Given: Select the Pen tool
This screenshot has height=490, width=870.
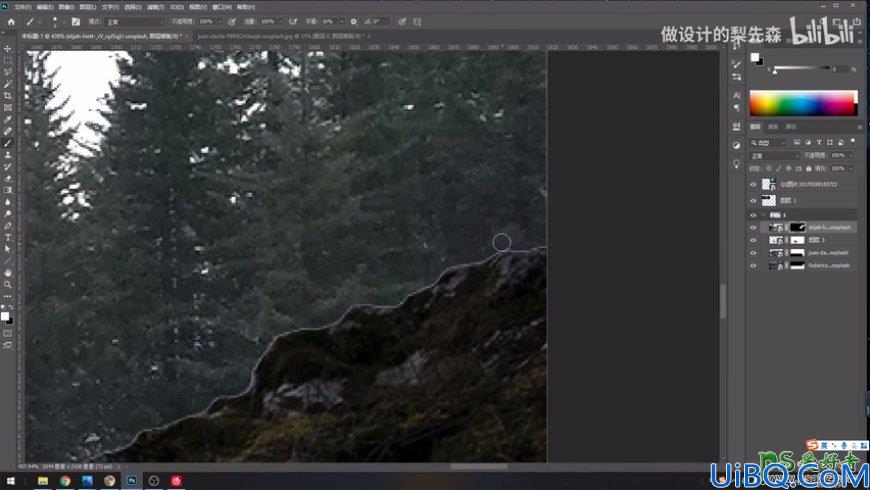Looking at the screenshot, I should (x=8, y=226).
